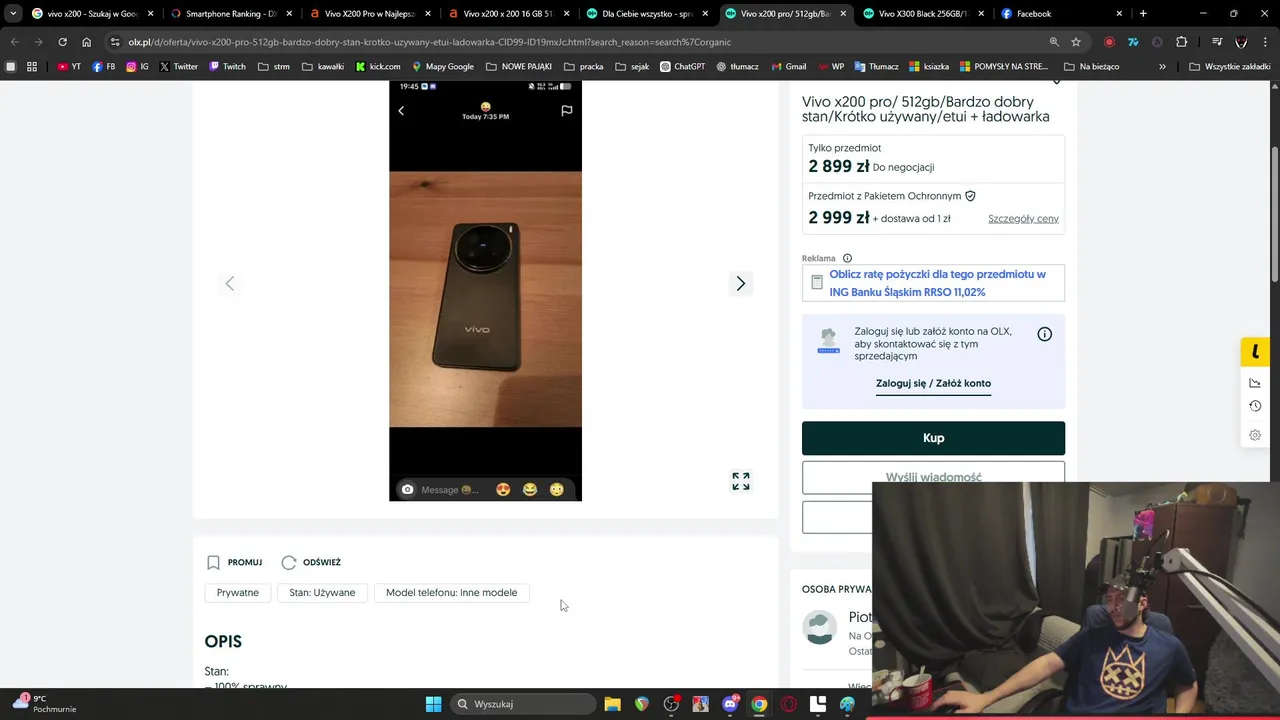Click the taskbar Wyszukaj search box
The height and width of the screenshot is (720, 1280).
[522, 704]
